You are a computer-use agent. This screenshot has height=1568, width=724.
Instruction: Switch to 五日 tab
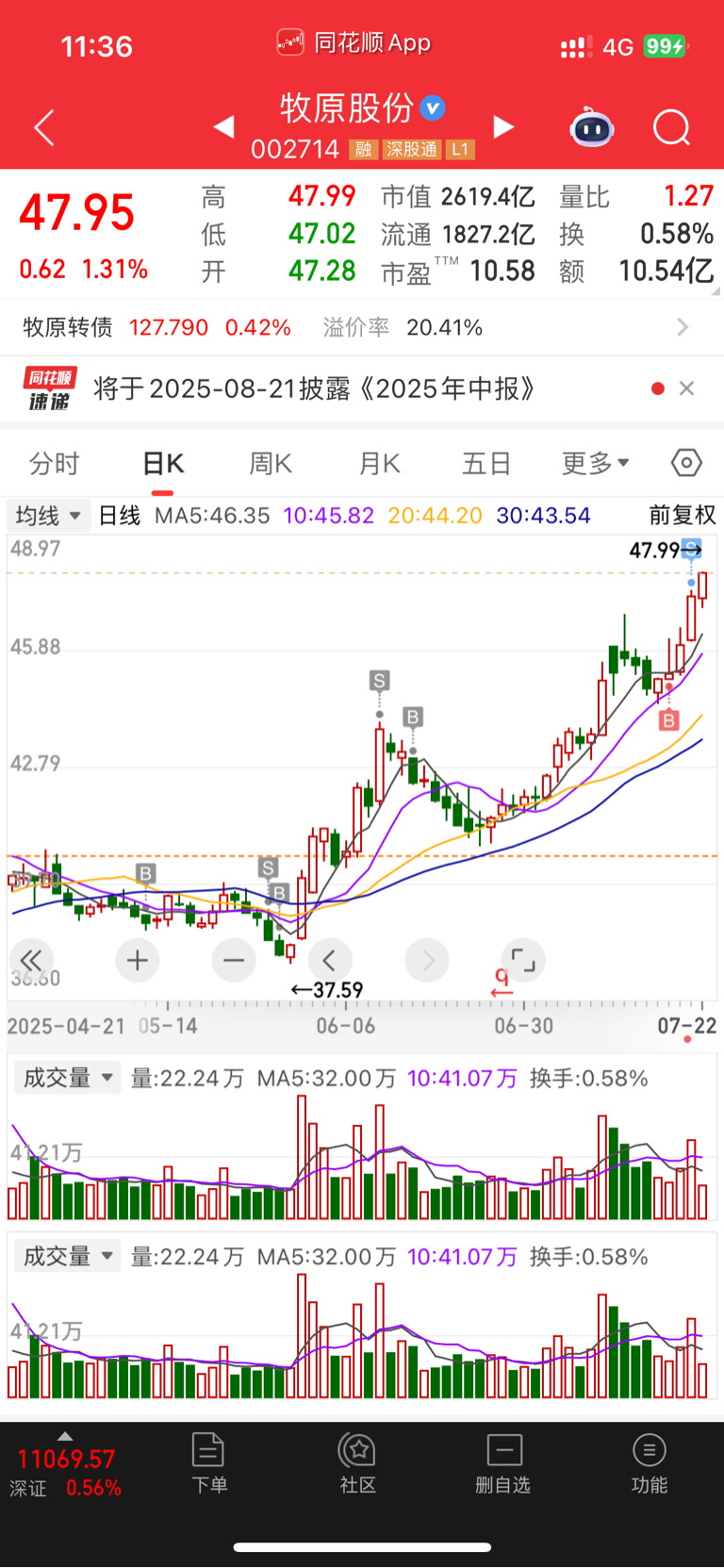pyautogui.click(x=486, y=463)
